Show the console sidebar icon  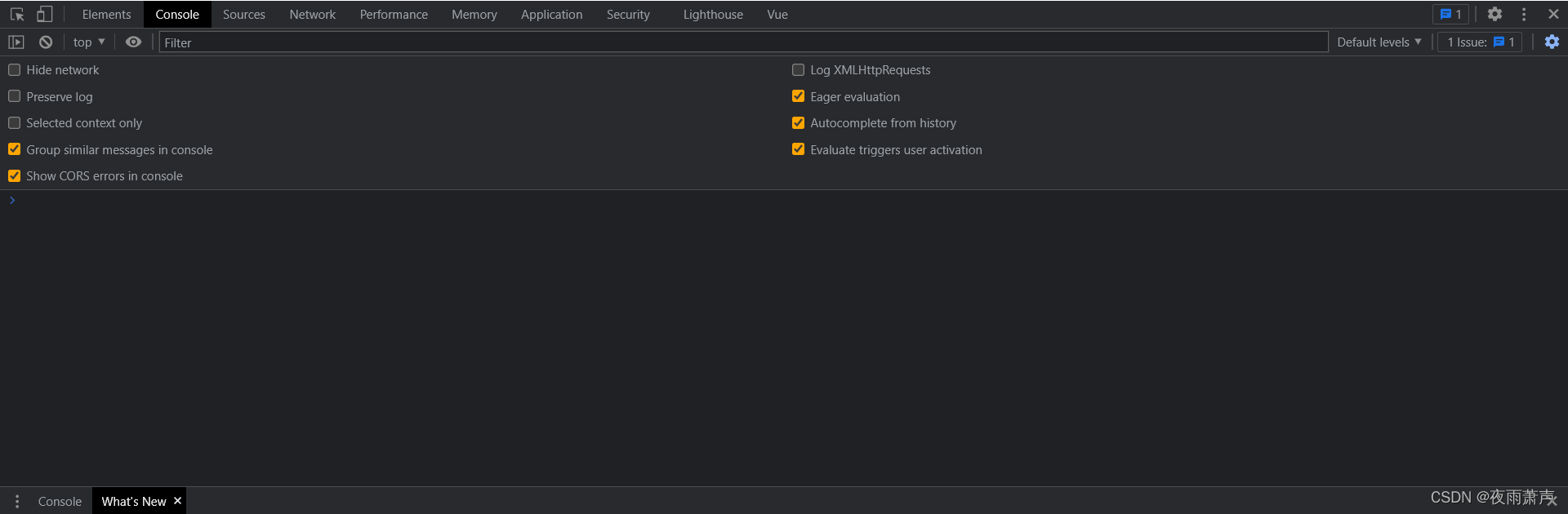point(16,42)
